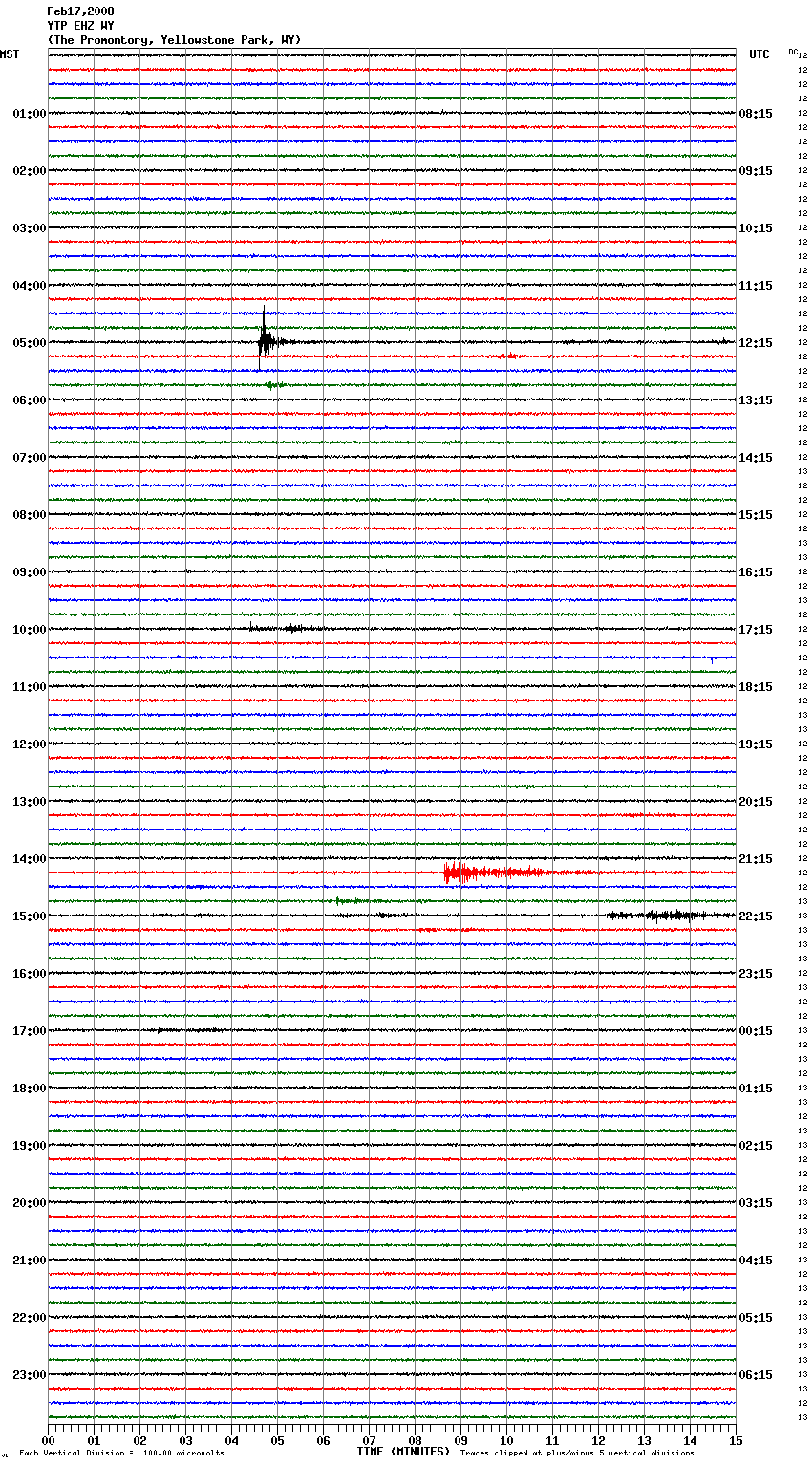Screen dimensions: 812x1466
Task: Click the date header 'Feb17,2008'
Action: pos(80,11)
